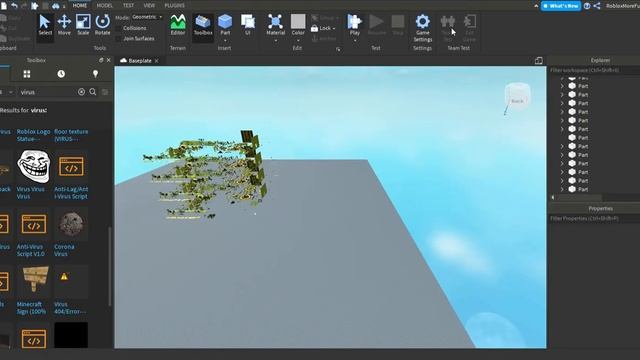Pick the Rotate tool
Image resolution: width=640 pixels, height=360 pixels.
pyautogui.click(x=102, y=25)
